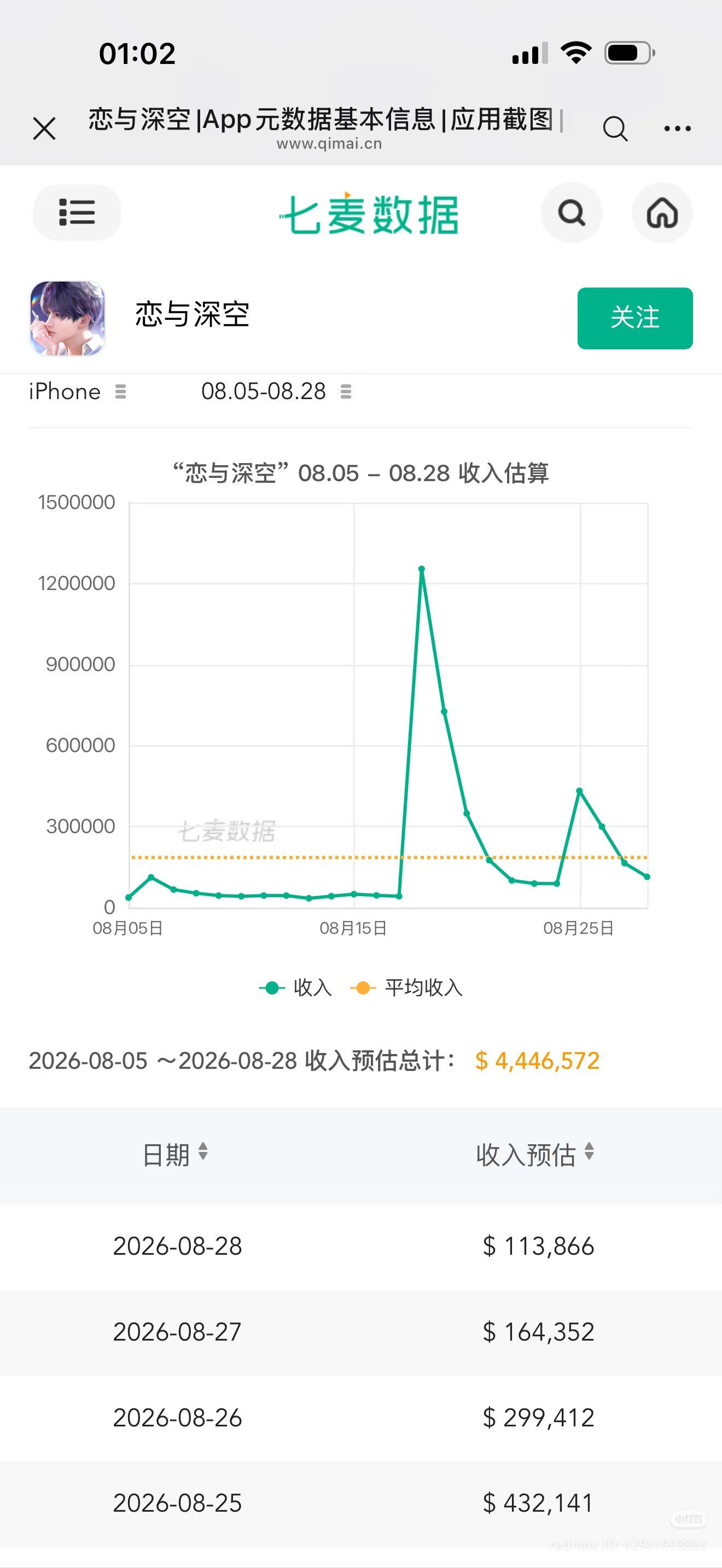Go to Qimai home via house icon
The image size is (722, 1568).
pyautogui.click(x=662, y=213)
